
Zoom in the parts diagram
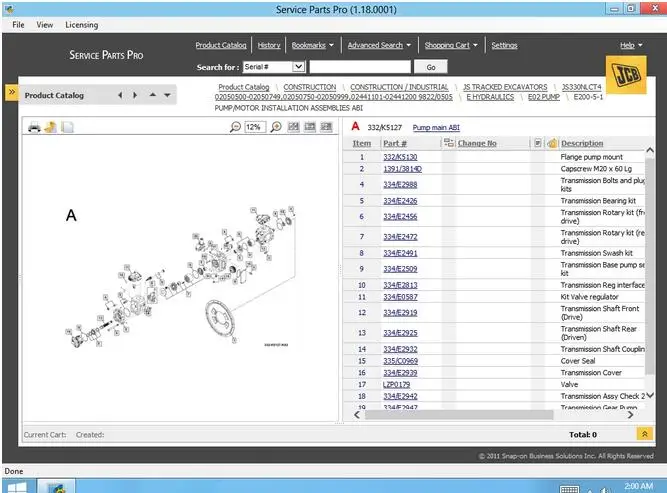tap(276, 127)
